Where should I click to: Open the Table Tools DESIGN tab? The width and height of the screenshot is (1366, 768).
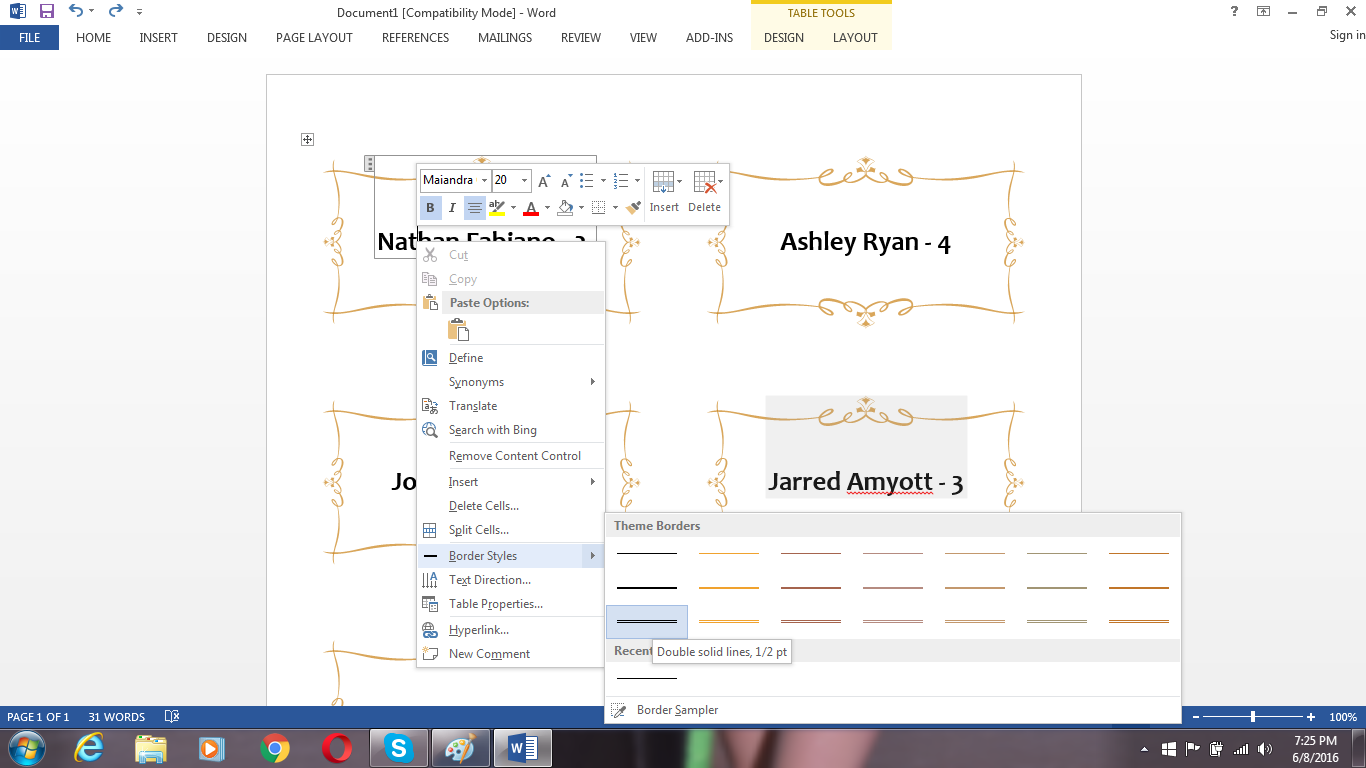(x=784, y=38)
